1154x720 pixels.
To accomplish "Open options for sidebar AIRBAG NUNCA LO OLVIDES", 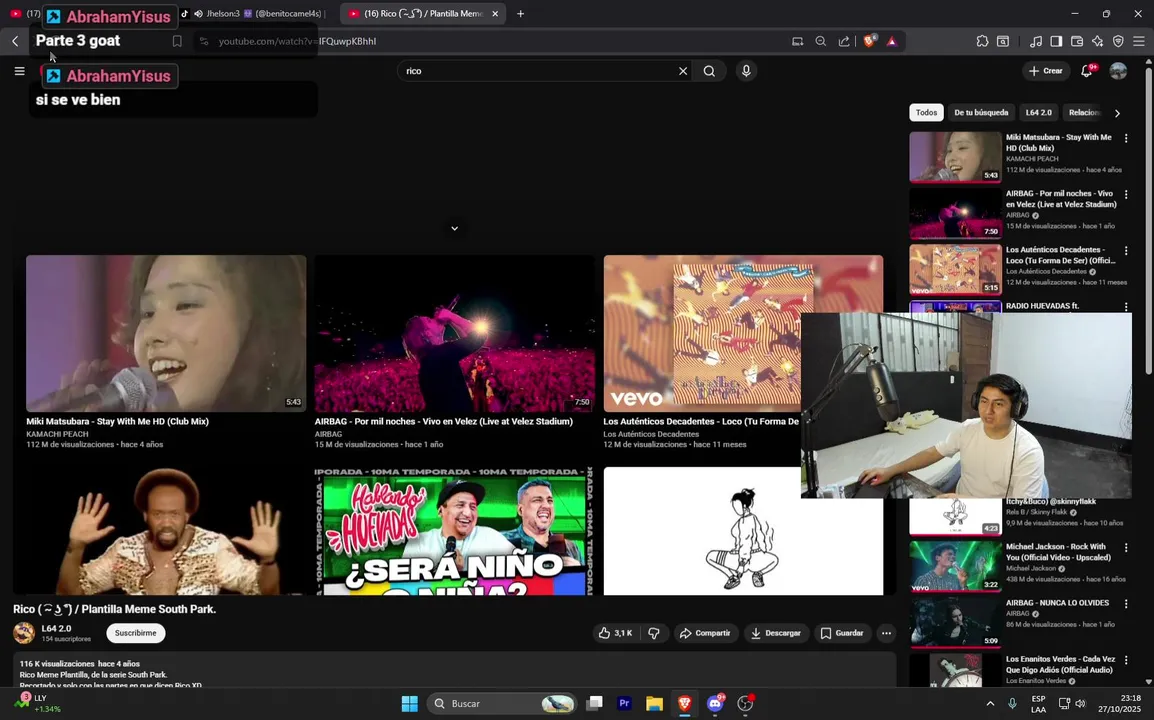I will point(1125,604).
